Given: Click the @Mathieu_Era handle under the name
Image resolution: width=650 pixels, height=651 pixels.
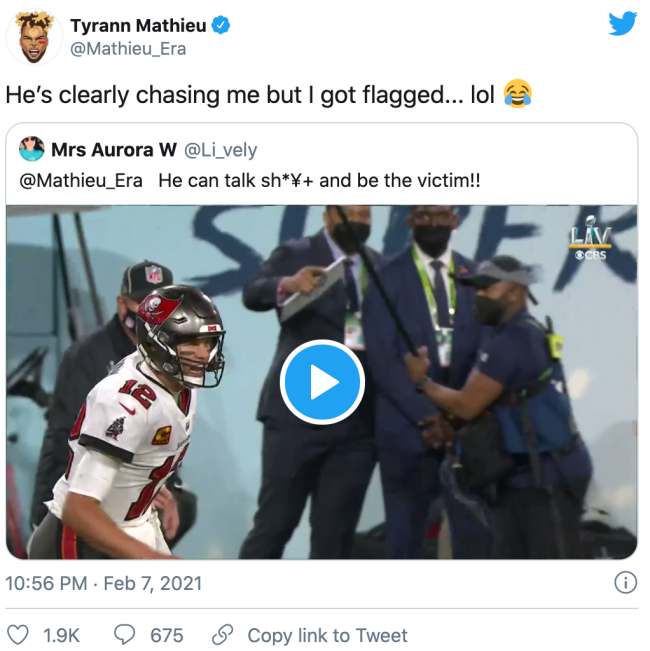Looking at the screenshot, I should tap(128, 49).
